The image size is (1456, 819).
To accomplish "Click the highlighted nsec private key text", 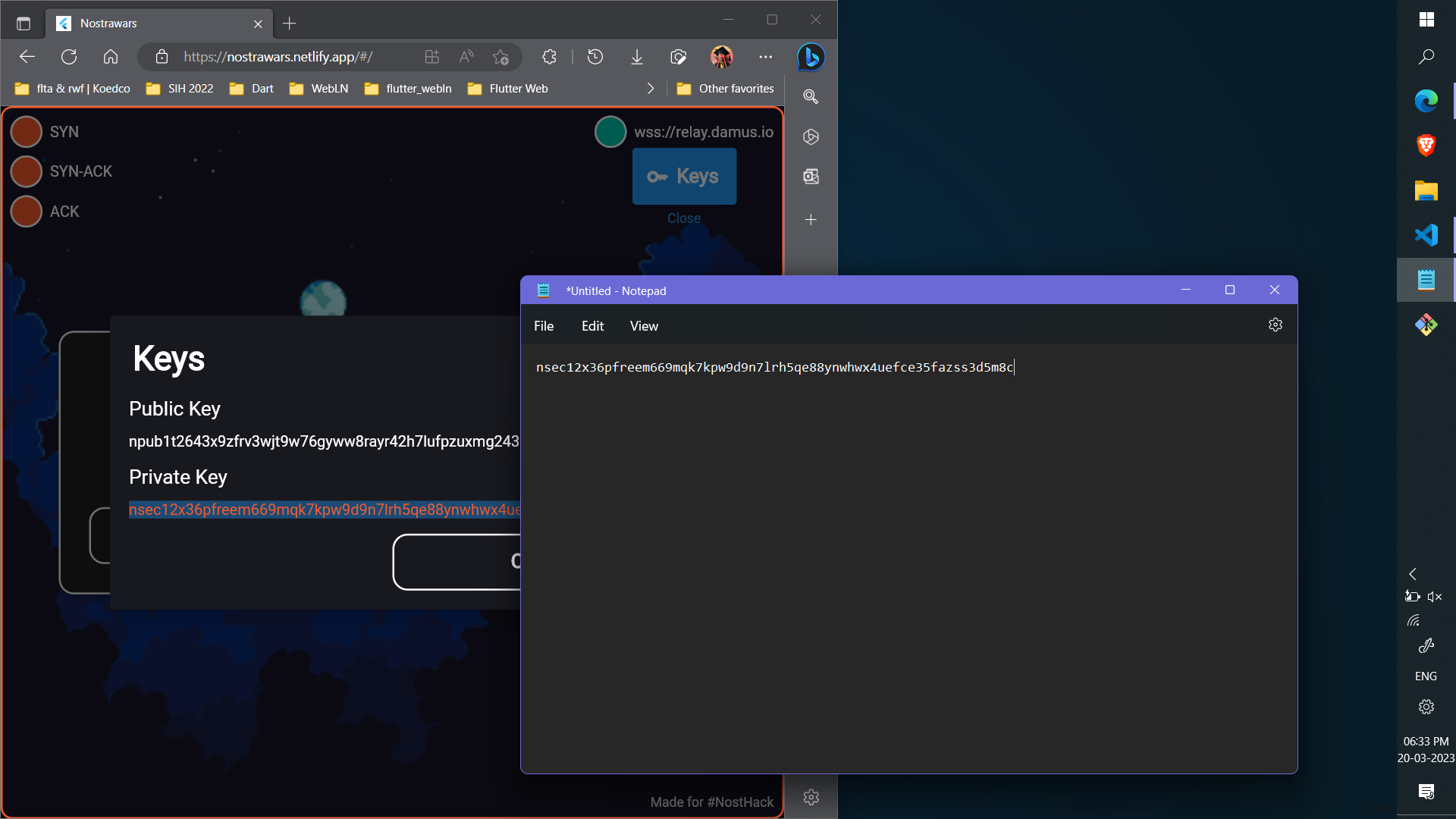I will 325,510.
